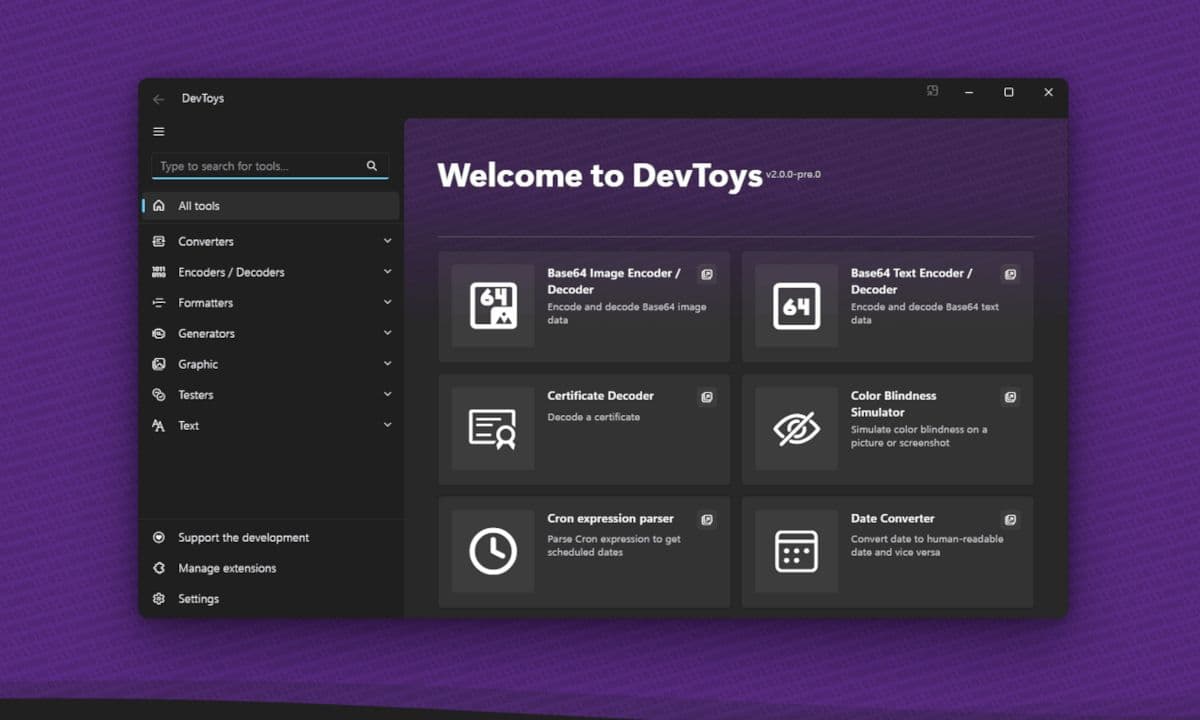Open the Base64 Text Encoder icon
Image resolution: width=1200 pixels, height=720 pixels.
coord(796,306)
